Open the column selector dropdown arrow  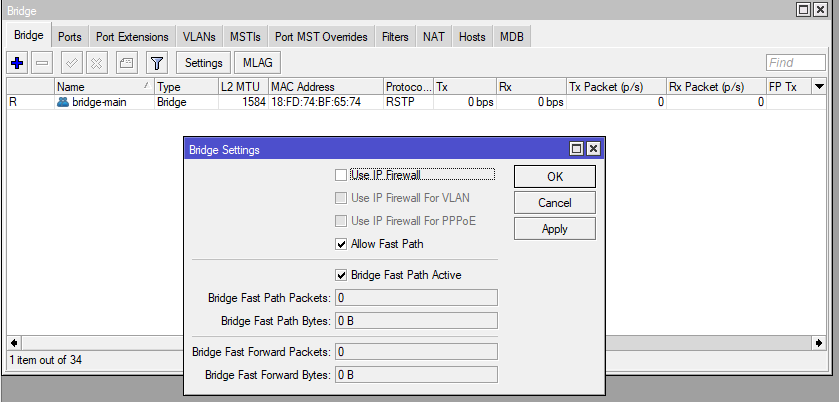tap(819, 87)
